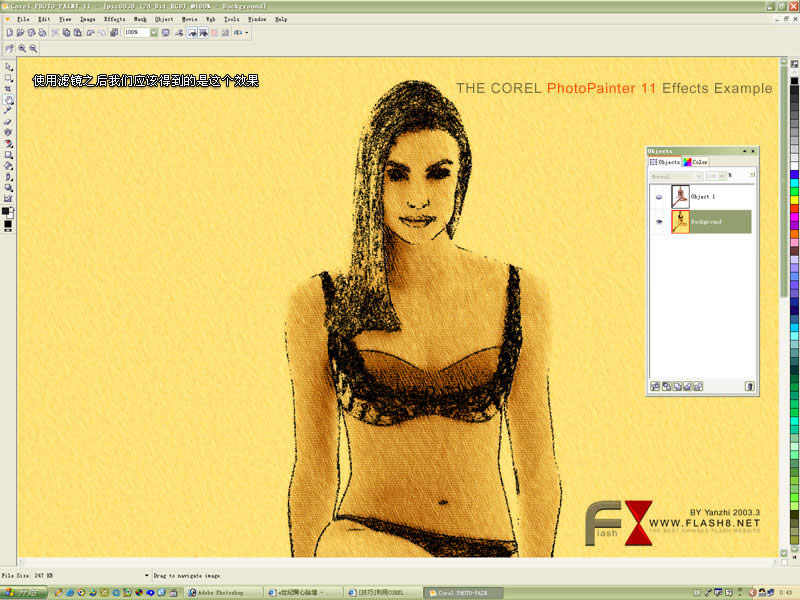800x600 pixels.
Task: Select the Rectangle Mask tool
Action: [x=8, y=78]
